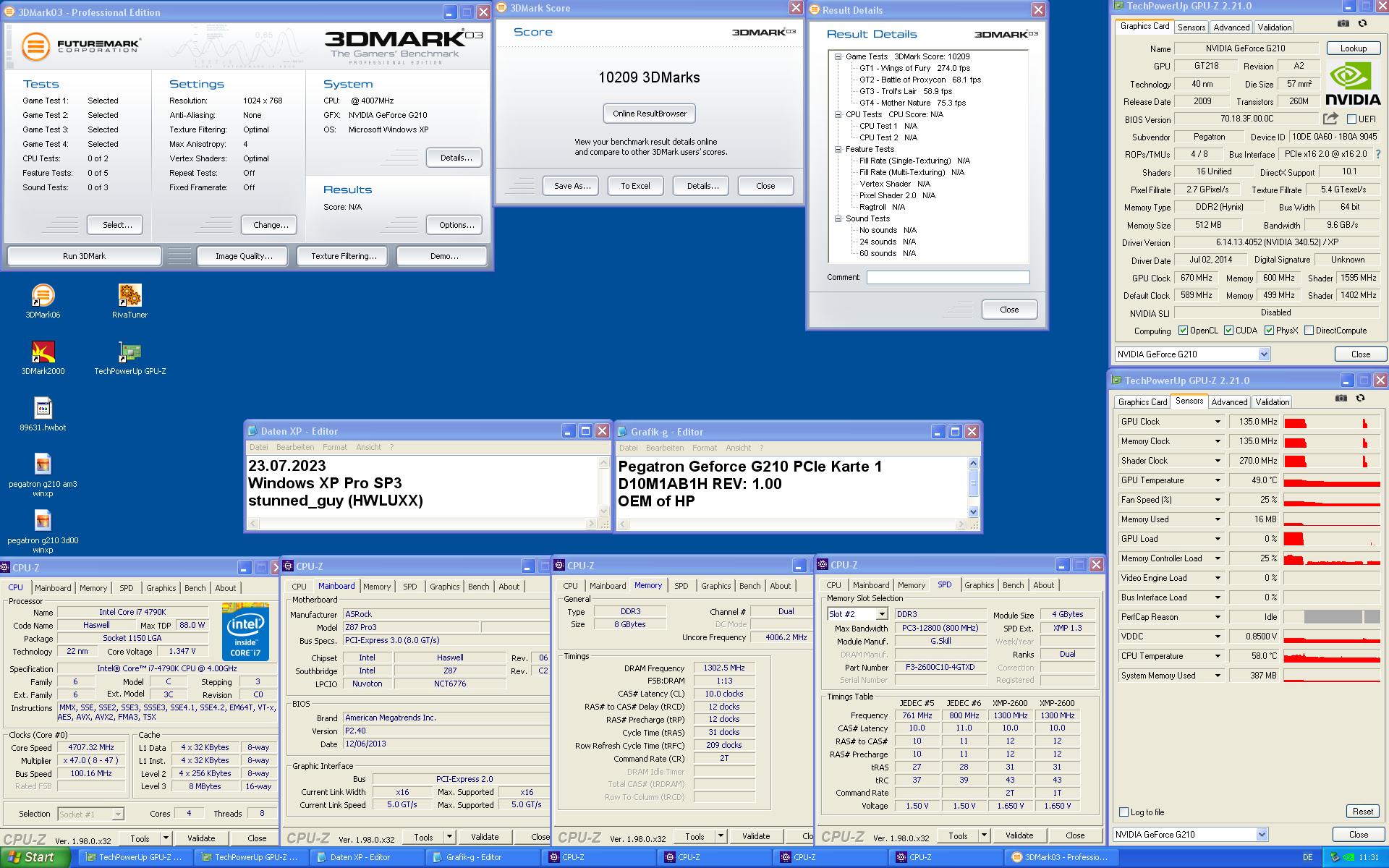Open the Tools dropdown arrow in the CPU-Z CPU-tab window
1389x868 pixels.
[x=166, y=838]
